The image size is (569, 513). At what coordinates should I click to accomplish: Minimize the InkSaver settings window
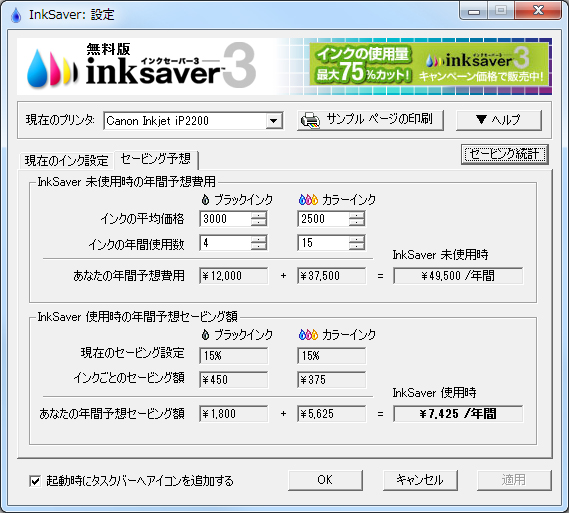click(474, 11)
